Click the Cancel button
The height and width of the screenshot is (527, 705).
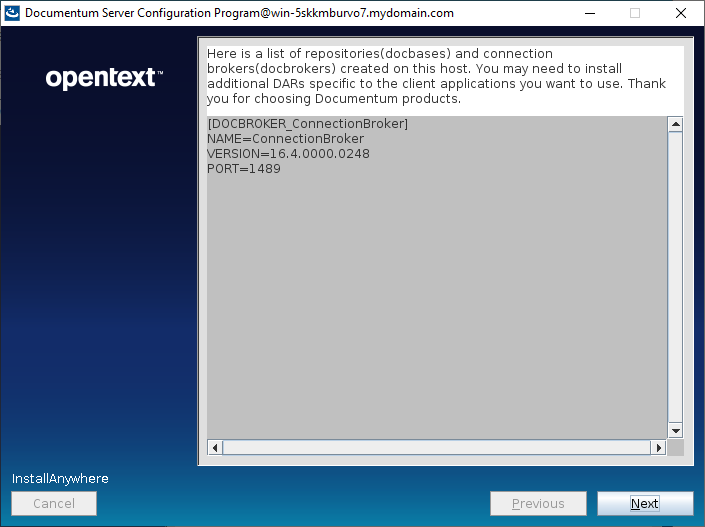pyautogui.click(x=54, y=503)
